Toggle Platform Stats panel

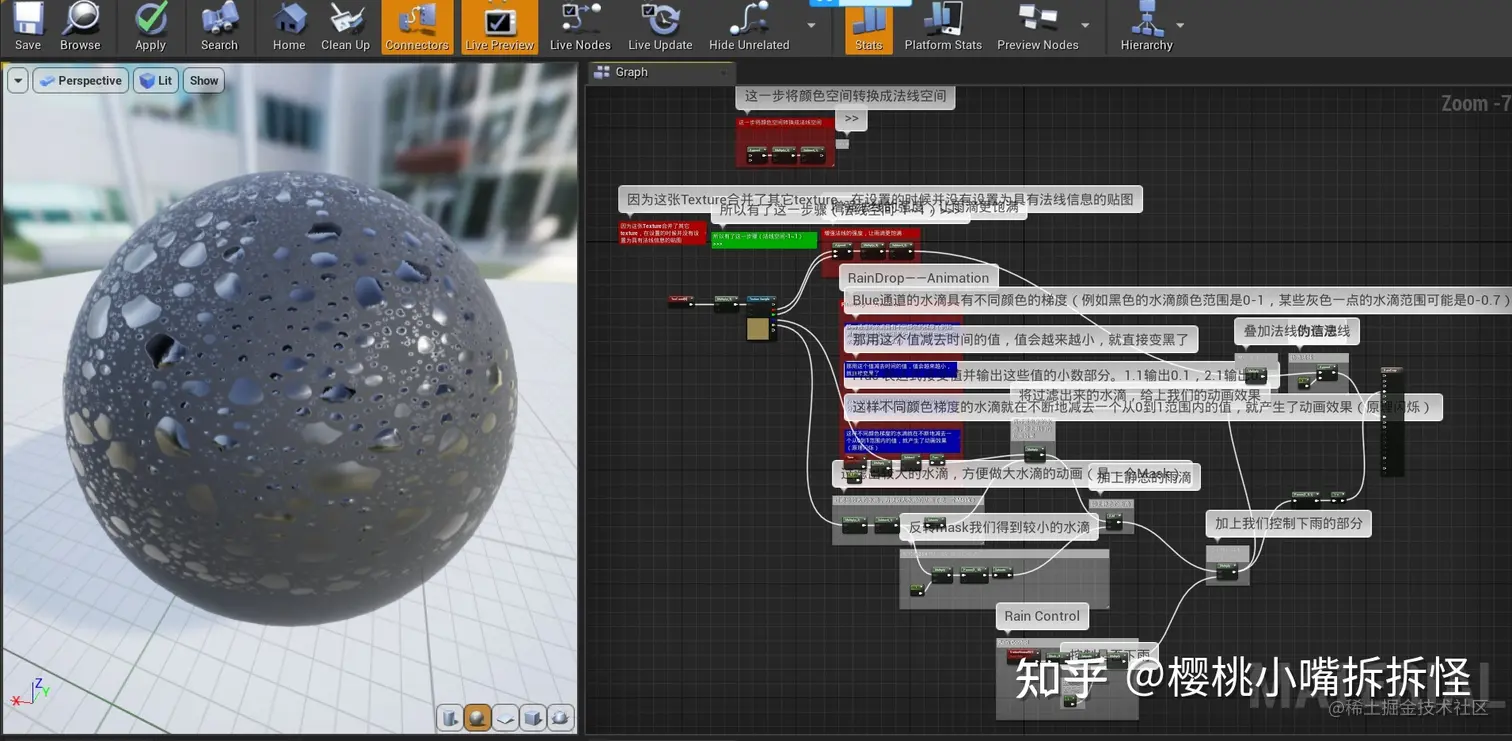[x=943, y=27]
